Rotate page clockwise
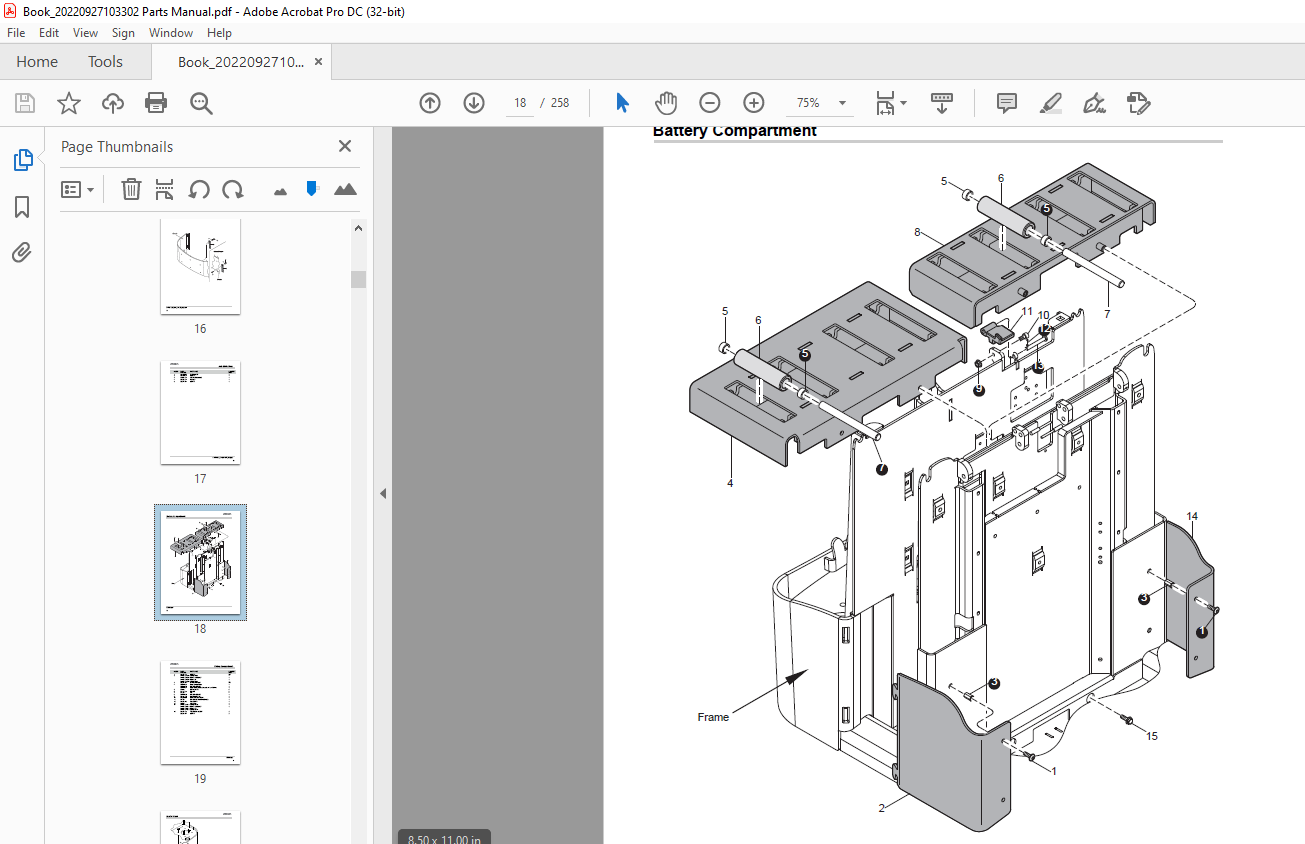Screen dimensions: 1305x844 pyautogui.click(x=233, y=189)
